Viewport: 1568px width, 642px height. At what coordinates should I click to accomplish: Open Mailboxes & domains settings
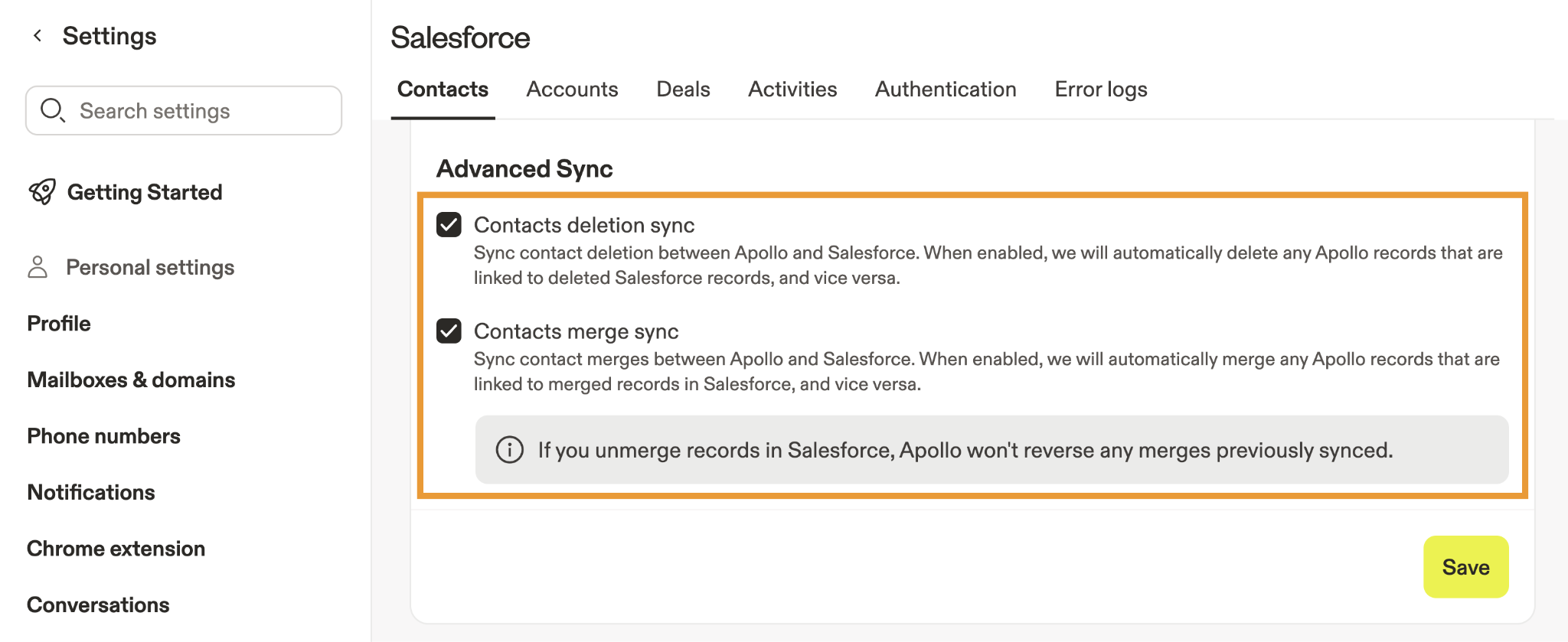tap(131, 380)
